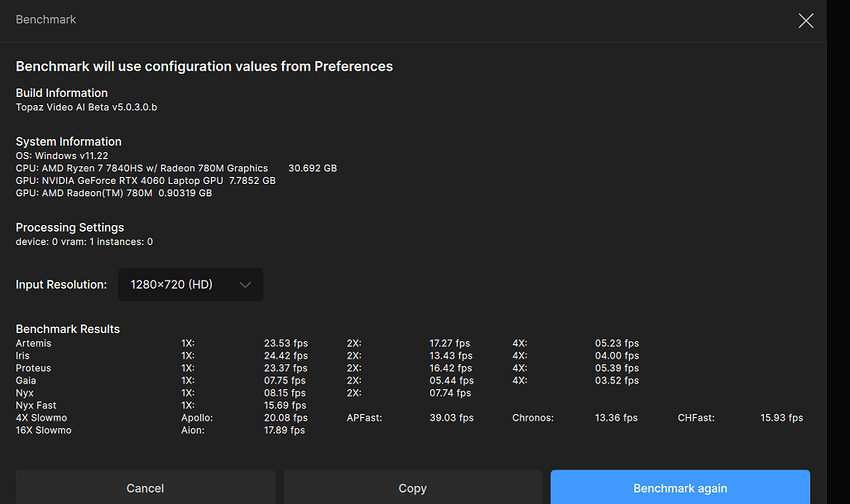The width and height of the screenshot is (850, 504).
Task: Click Chronos result 13.36 fps
Action: (616, 418)
